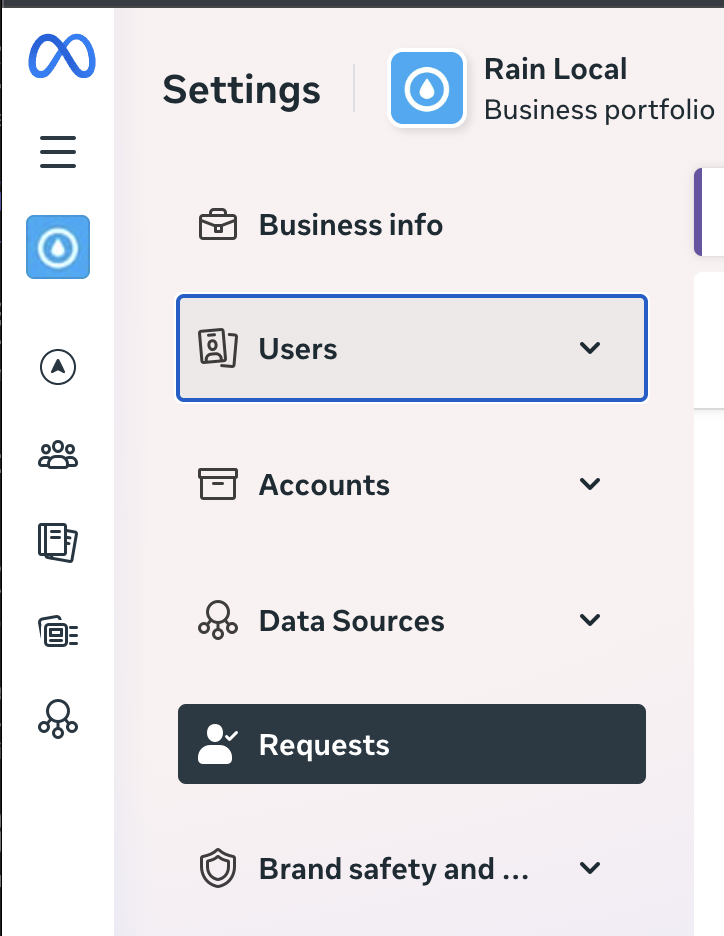Expand the Users section chevron
The image size is (724, 936).
click(x=590, y=348)
